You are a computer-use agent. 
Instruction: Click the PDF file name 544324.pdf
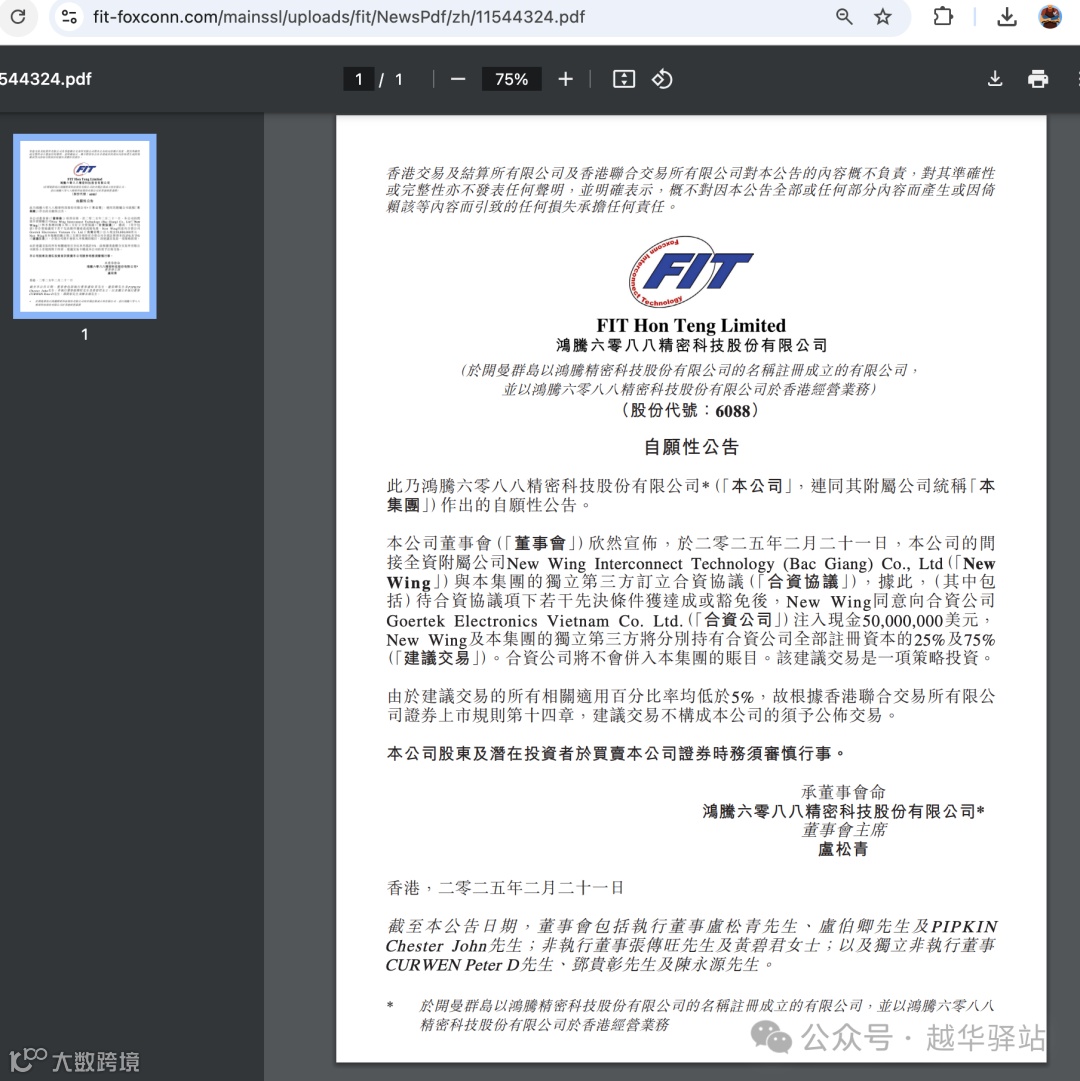[45, 79]
